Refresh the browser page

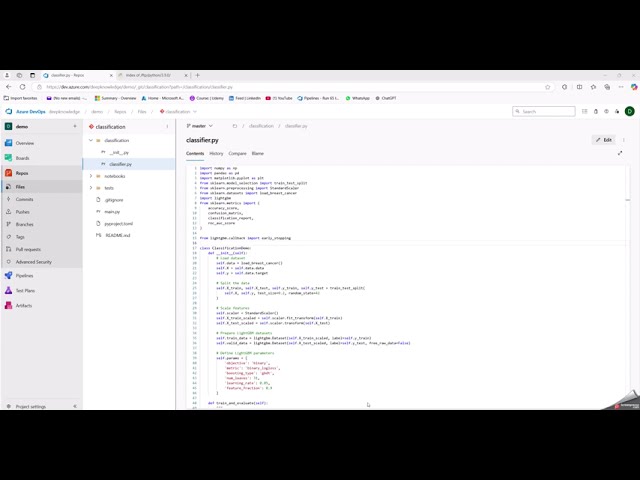[22, 87]
